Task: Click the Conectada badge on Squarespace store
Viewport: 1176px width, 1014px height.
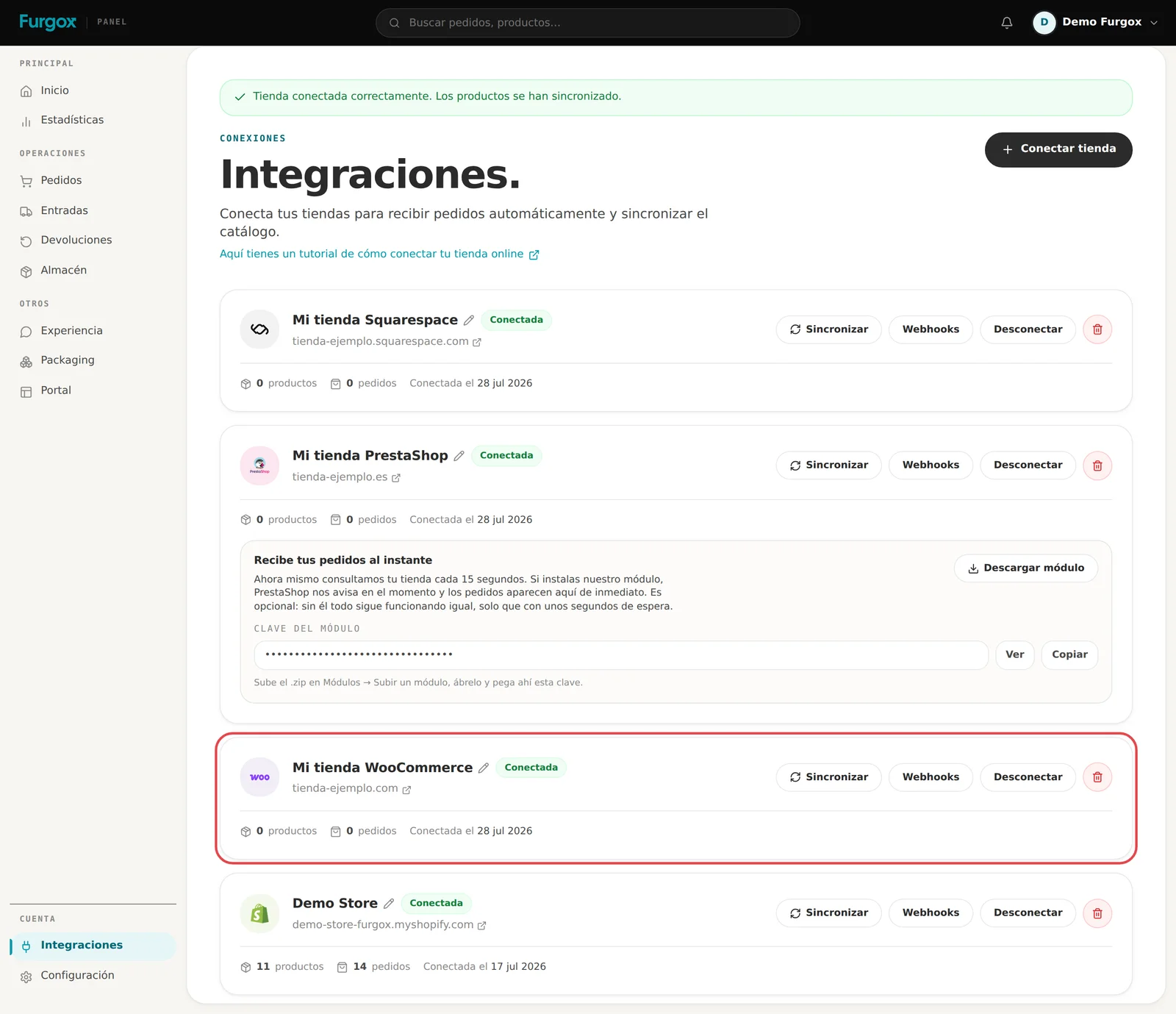Action: 516,320
